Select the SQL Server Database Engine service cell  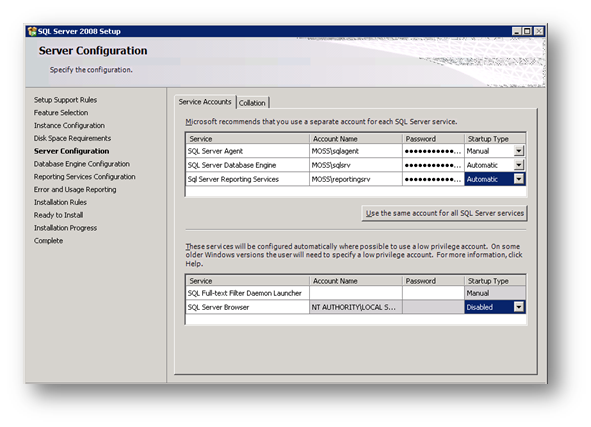248,165
